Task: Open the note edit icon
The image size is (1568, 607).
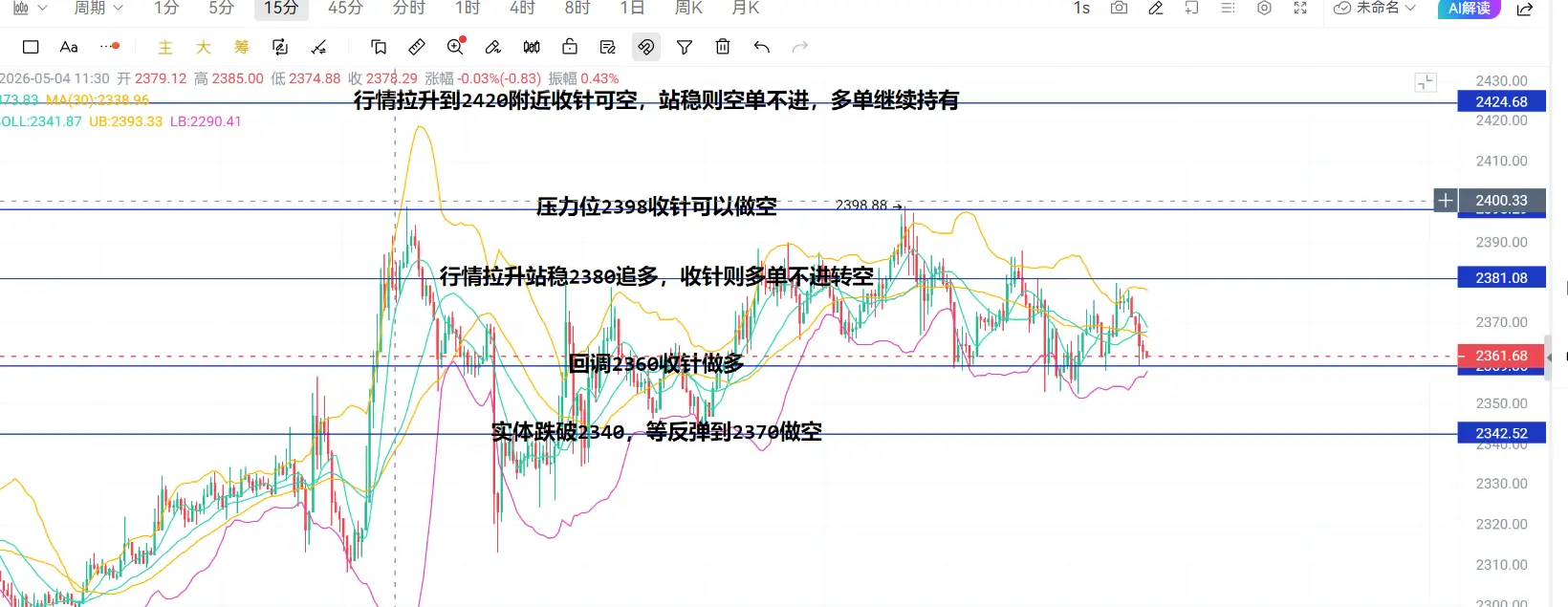Action: click(608, 47)
